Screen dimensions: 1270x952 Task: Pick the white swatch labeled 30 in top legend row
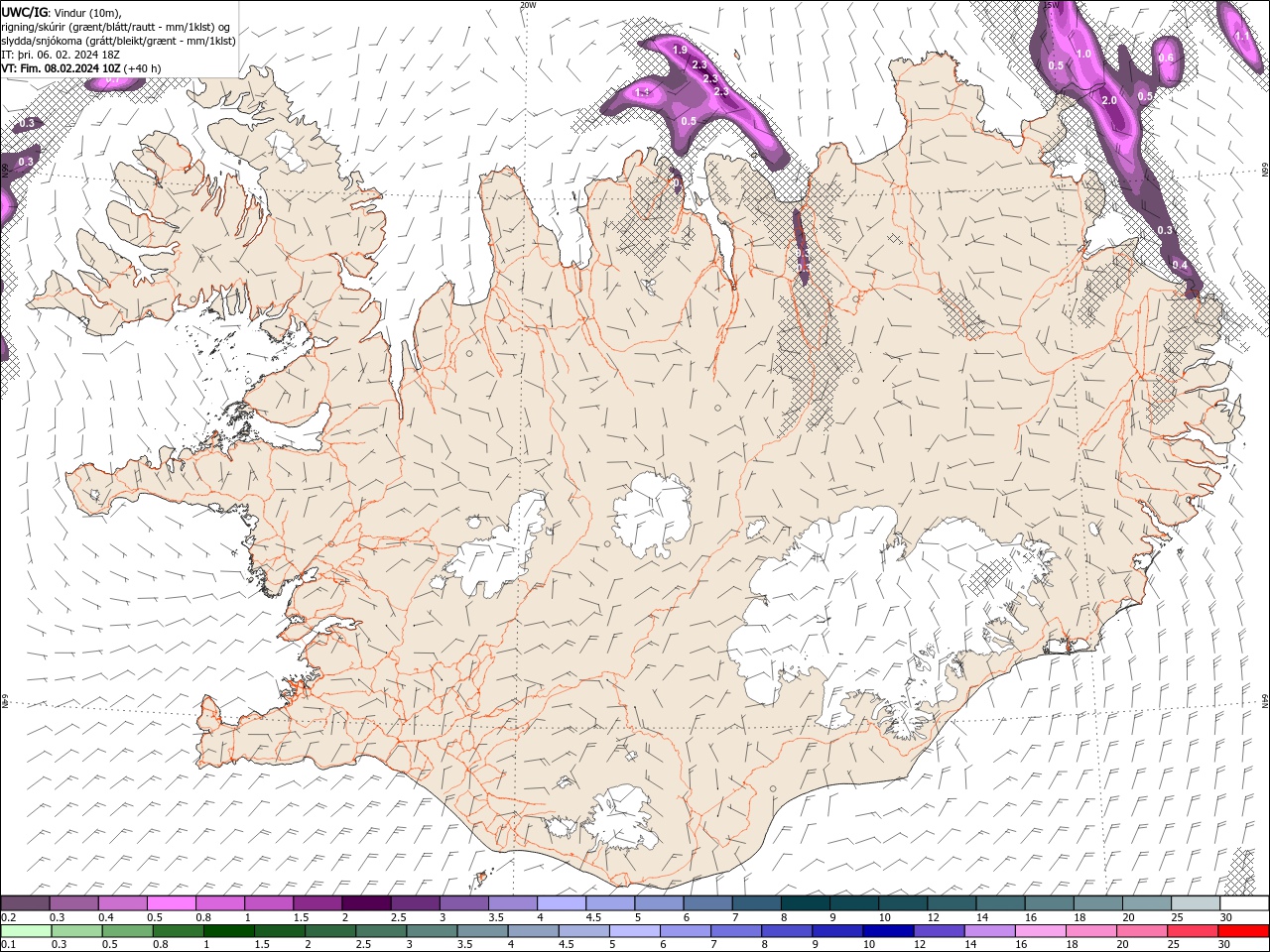pyautogui.click(x=1243, y=903)
